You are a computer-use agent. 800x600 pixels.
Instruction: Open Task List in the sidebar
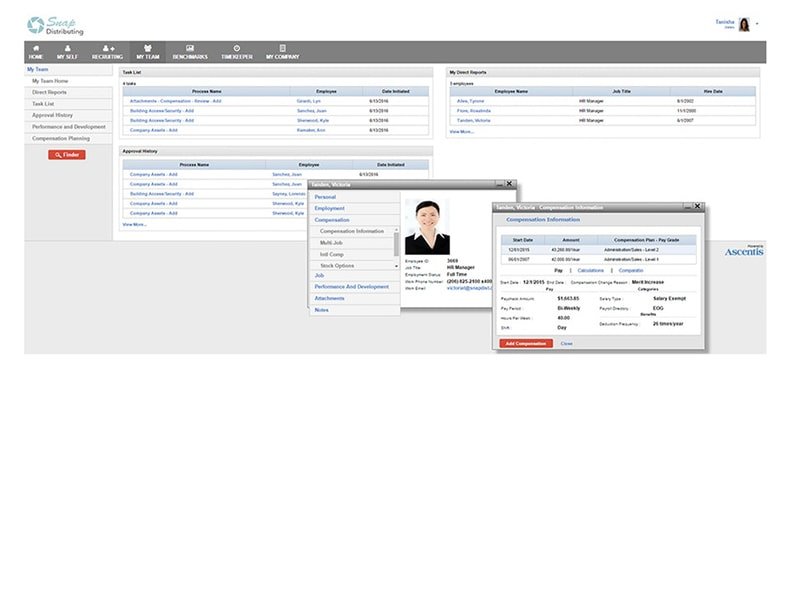tap(43, 104)
